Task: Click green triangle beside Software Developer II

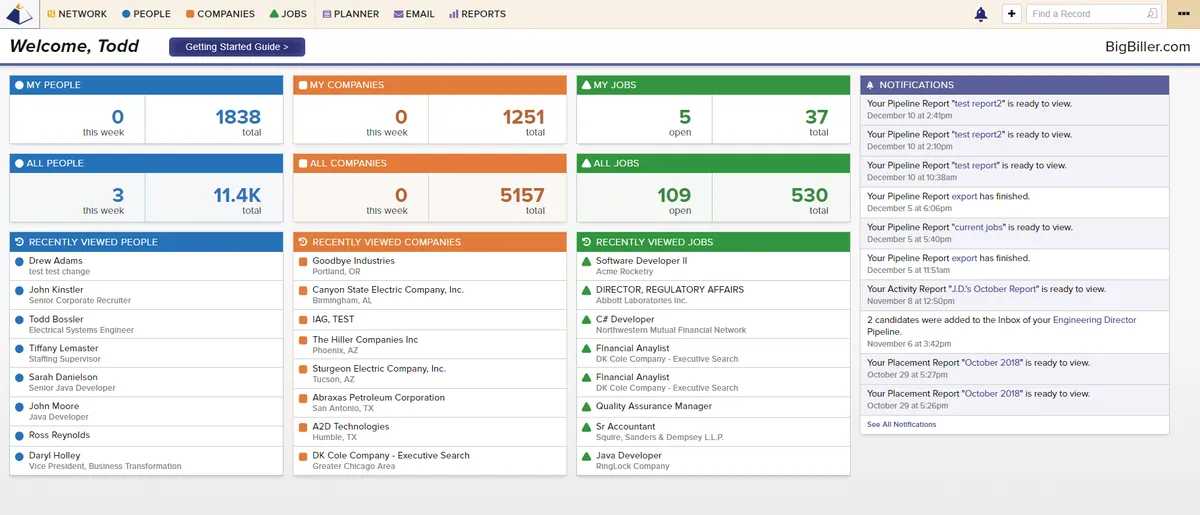Action: tap(587, 261)
